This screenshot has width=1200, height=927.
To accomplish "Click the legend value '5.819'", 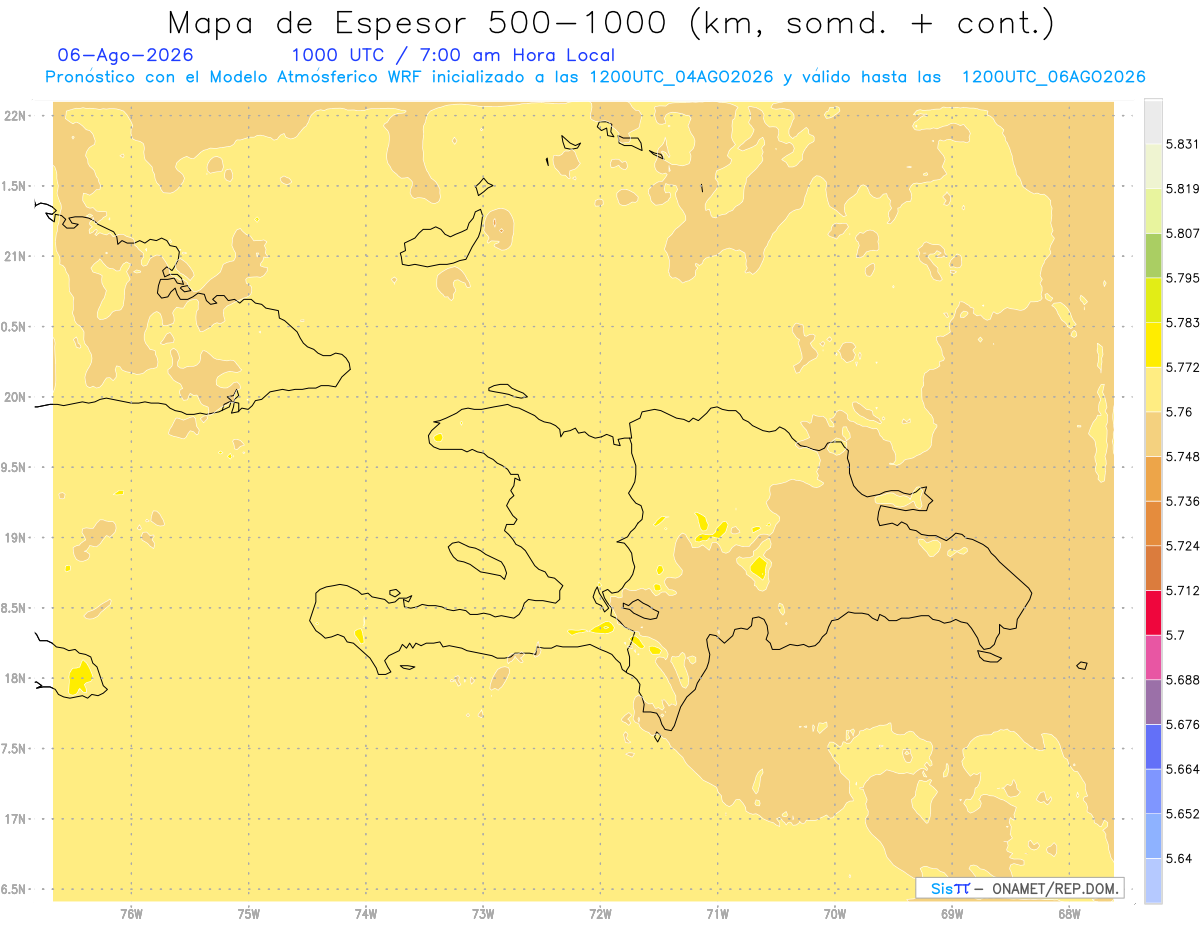I will coord(1182,189).
